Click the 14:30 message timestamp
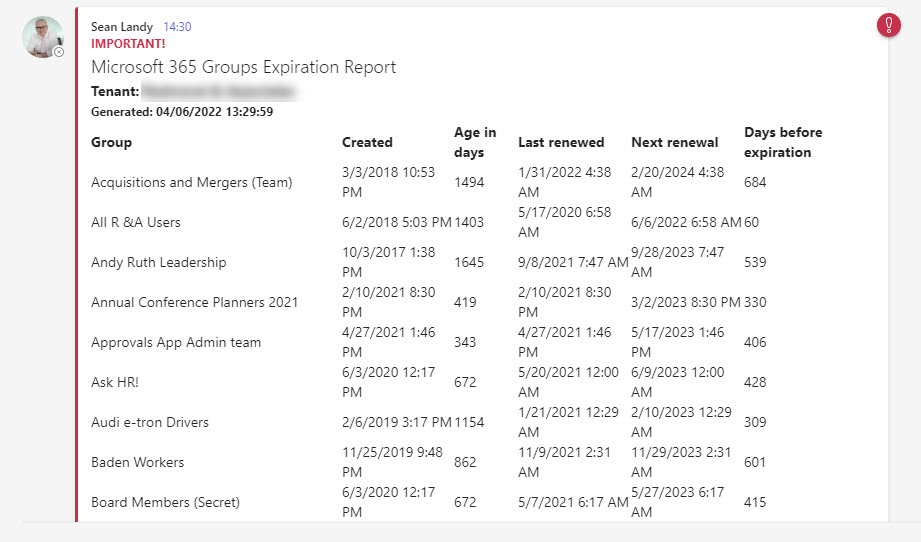The image size is (921, 542). point(177,27)
